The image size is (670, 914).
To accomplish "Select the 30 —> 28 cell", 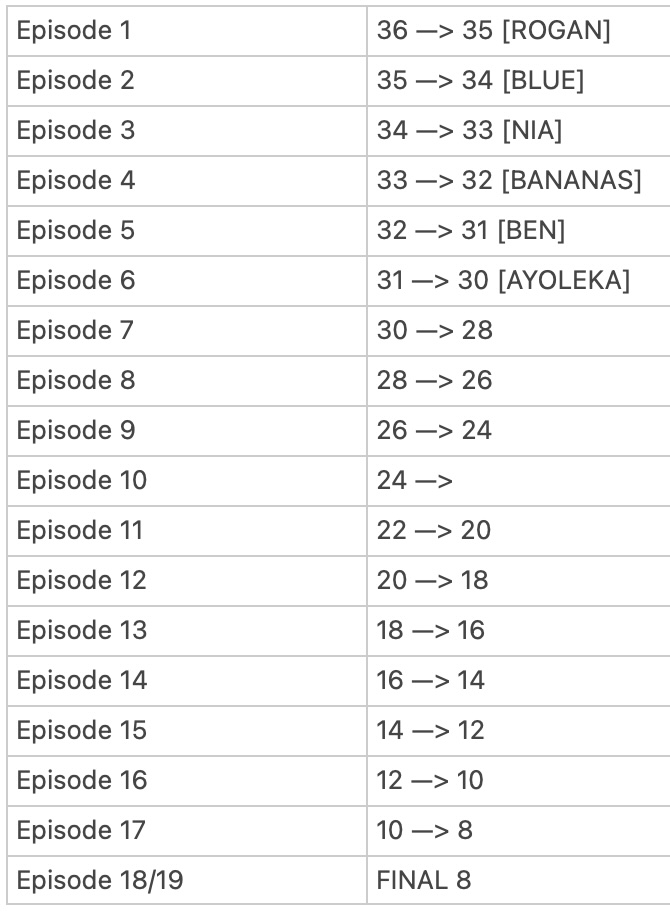I will (x=518, y=331).
